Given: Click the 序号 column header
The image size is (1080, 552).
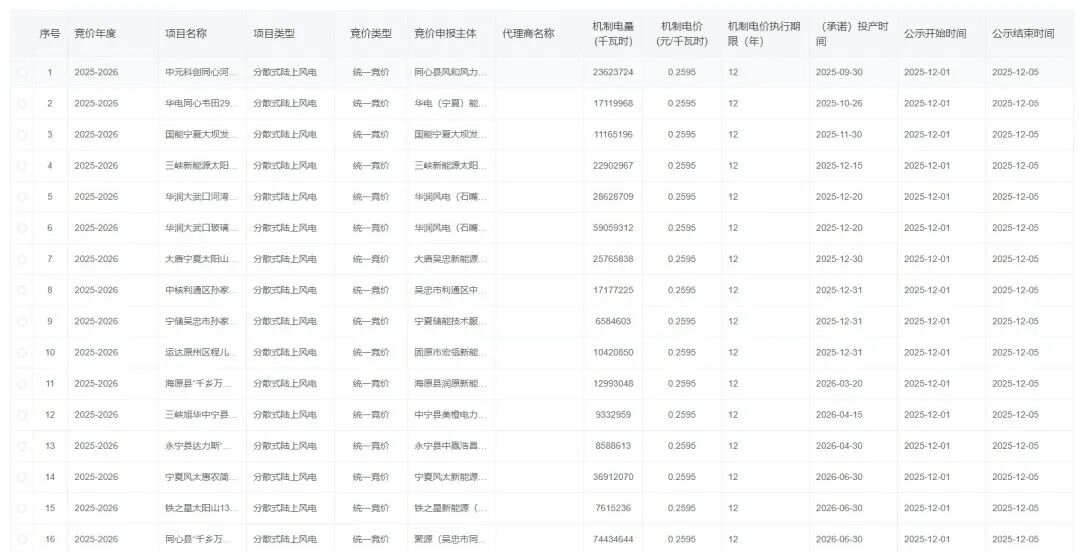Looking at the screenshot, I should click(50, 34).
